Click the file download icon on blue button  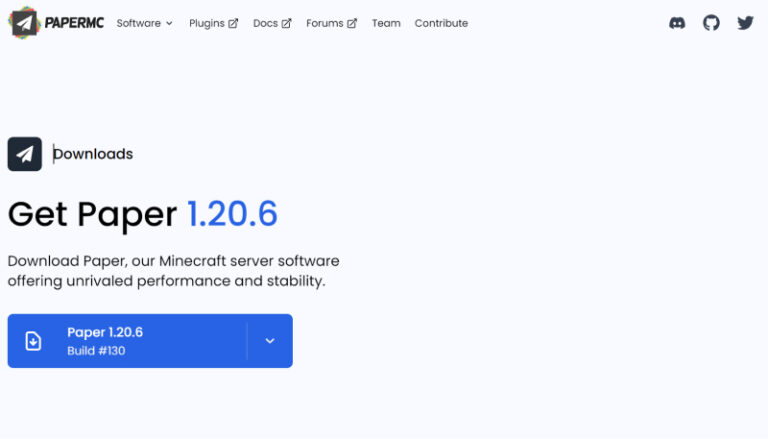click(x=33, y=341)
